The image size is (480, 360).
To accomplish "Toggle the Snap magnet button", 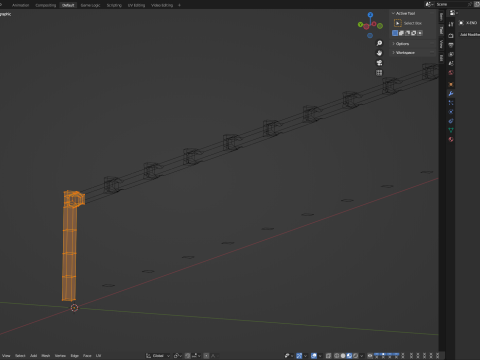I will tap(188, 356).
